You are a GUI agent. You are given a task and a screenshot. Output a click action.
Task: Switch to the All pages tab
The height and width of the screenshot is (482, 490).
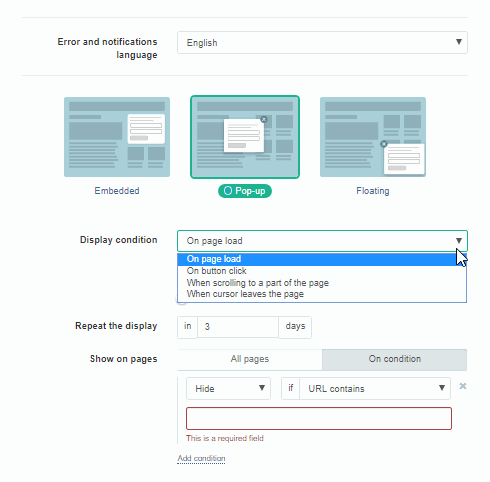coord(250,359)
